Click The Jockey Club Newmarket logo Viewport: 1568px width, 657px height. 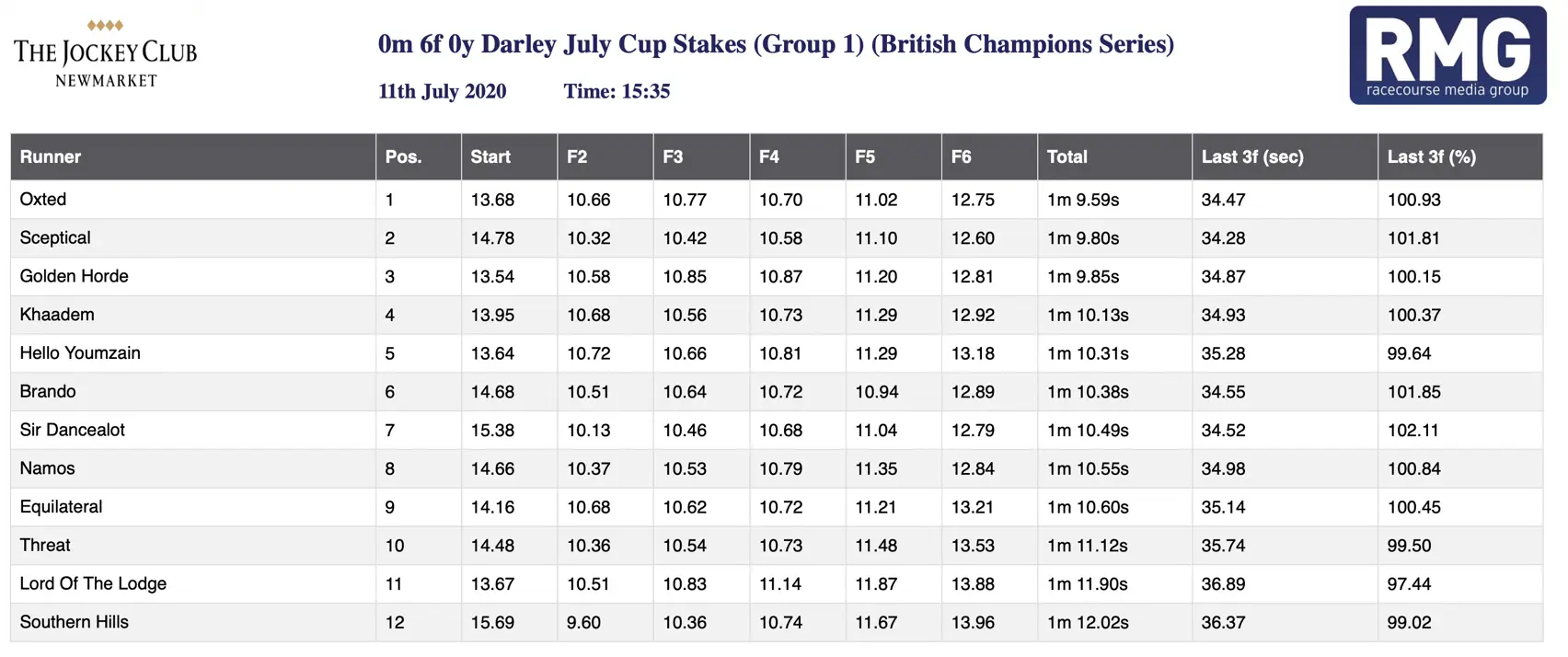coord(106,54)
